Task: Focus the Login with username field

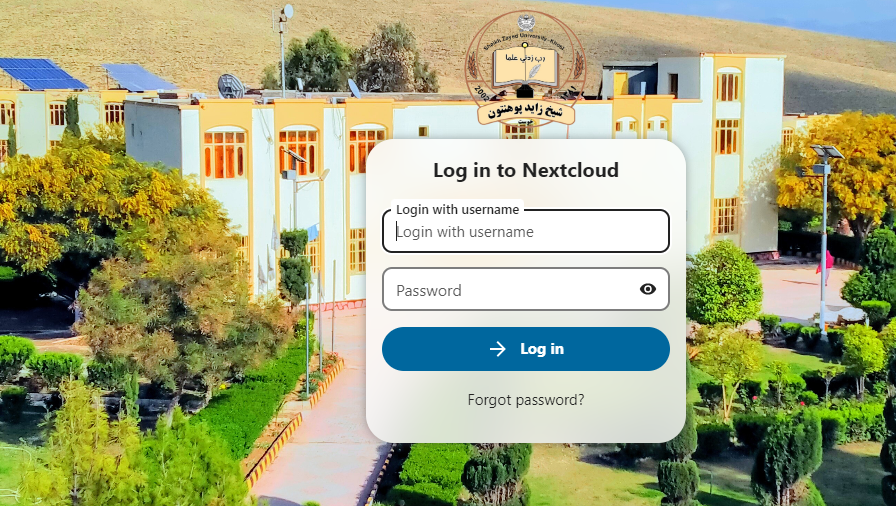Action: (526, 231)
